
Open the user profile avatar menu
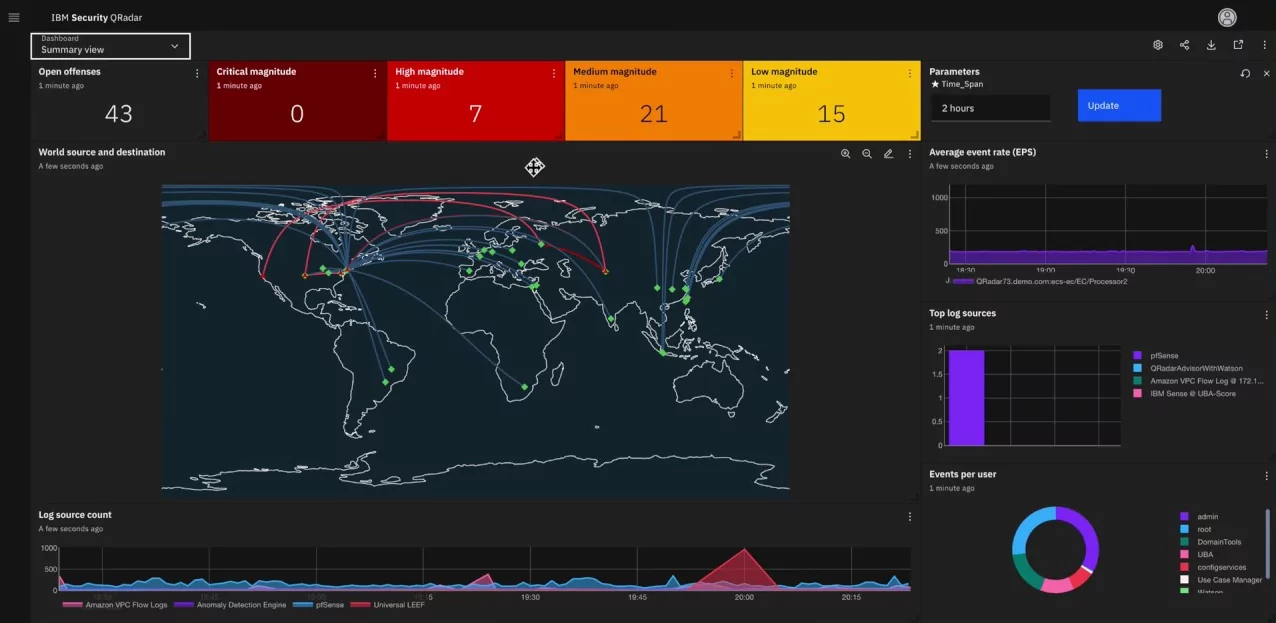(1227, 17)
